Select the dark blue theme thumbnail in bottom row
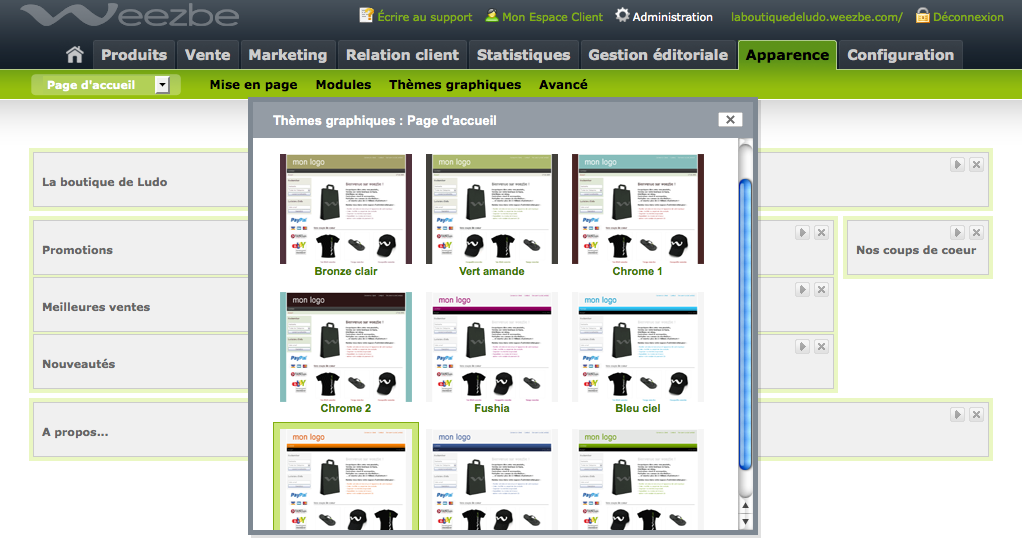This screenshot has width=1022, height=559. tap(491, 479)
